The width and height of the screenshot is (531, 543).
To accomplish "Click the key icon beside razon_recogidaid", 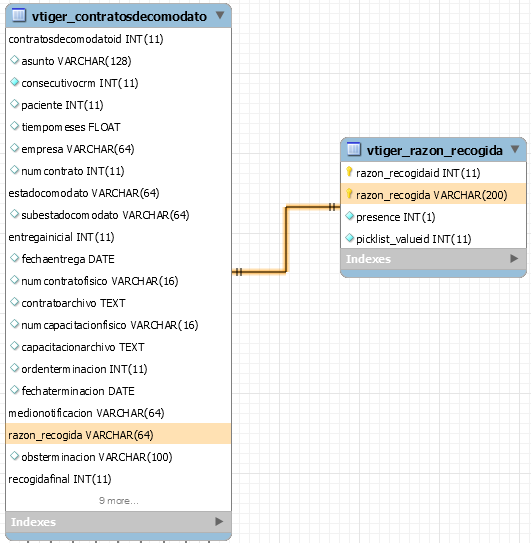I will (349, 172).
